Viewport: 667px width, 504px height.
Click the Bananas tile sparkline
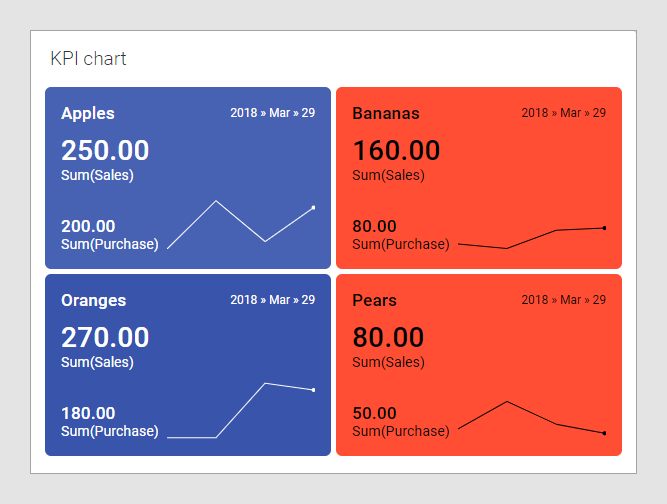pos(531,238)
